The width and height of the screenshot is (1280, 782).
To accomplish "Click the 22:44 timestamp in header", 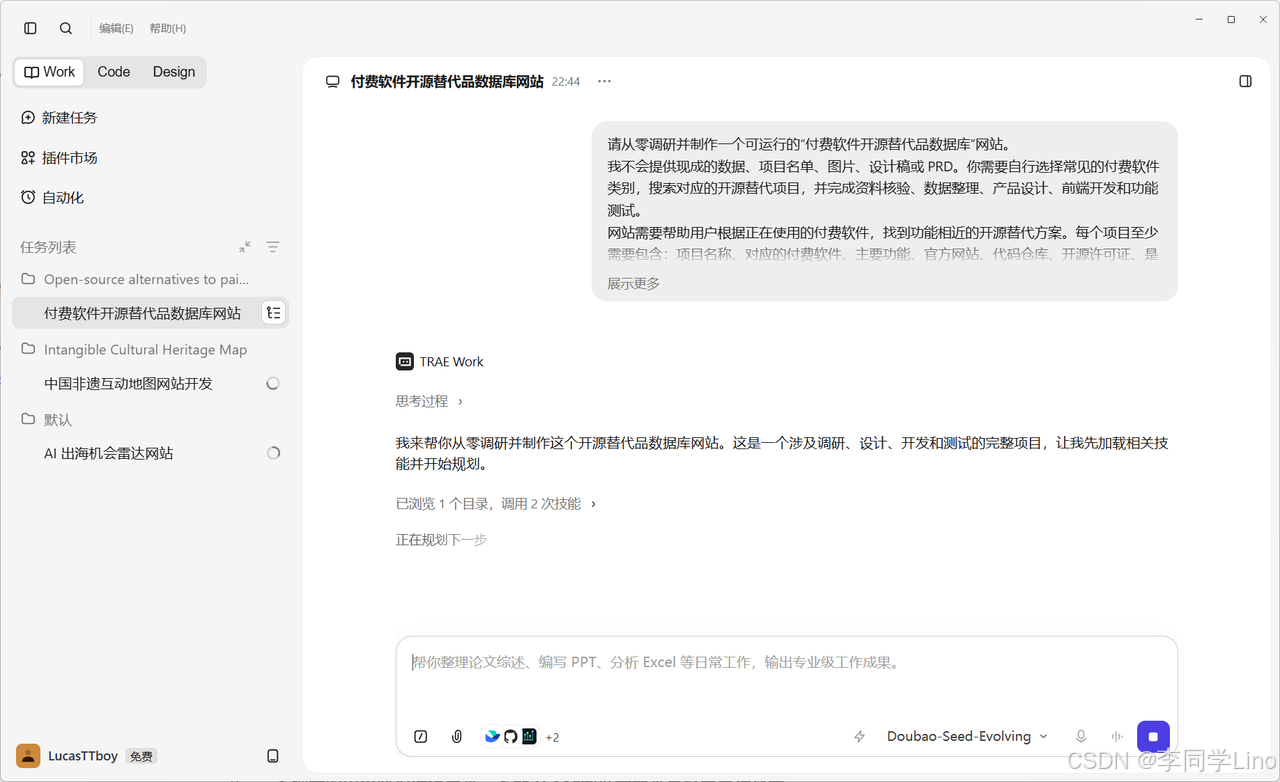I will pos(566,82).
